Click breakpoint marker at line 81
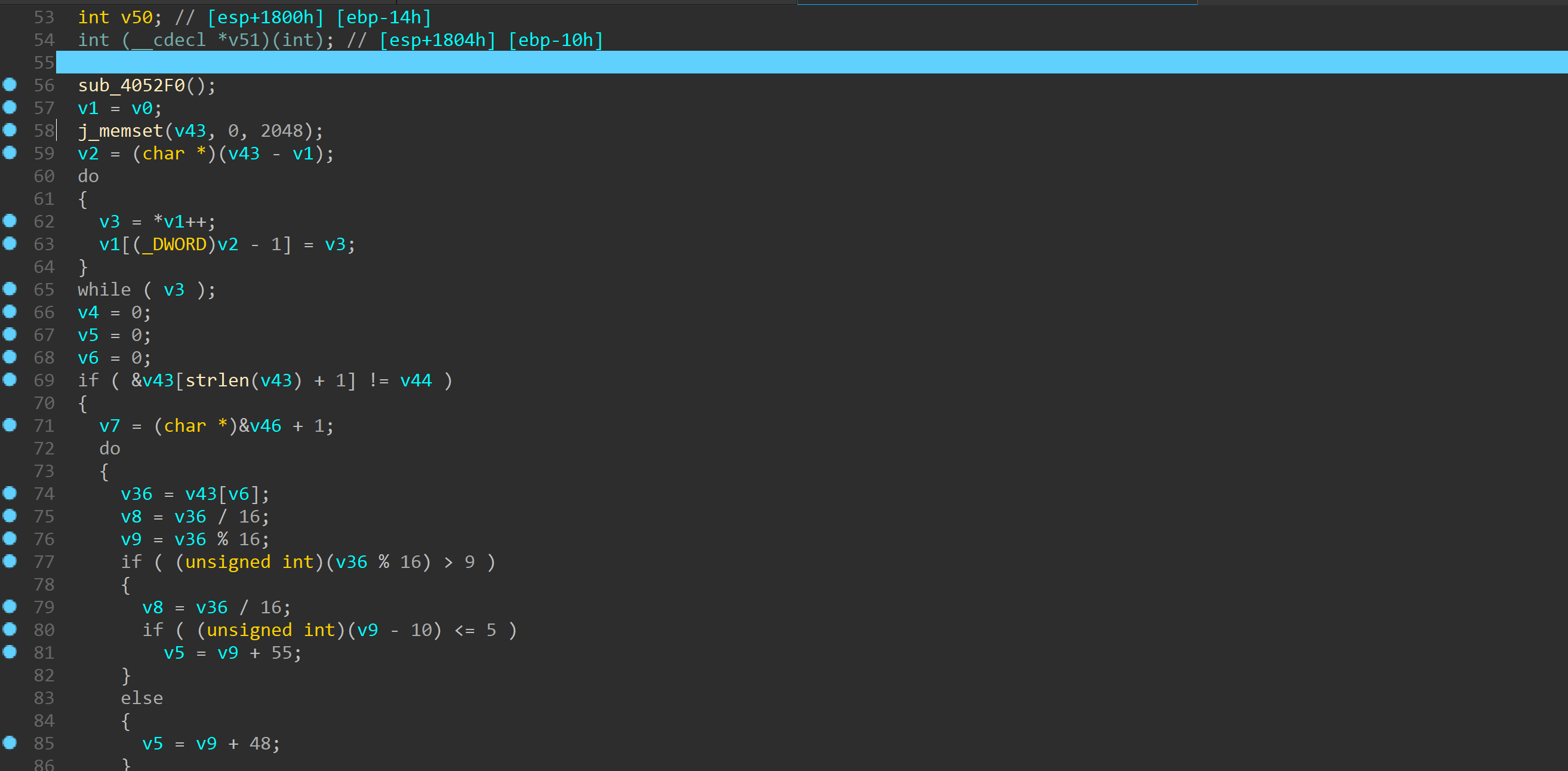The image size is (1568, 771). click(x=10, y=652)
